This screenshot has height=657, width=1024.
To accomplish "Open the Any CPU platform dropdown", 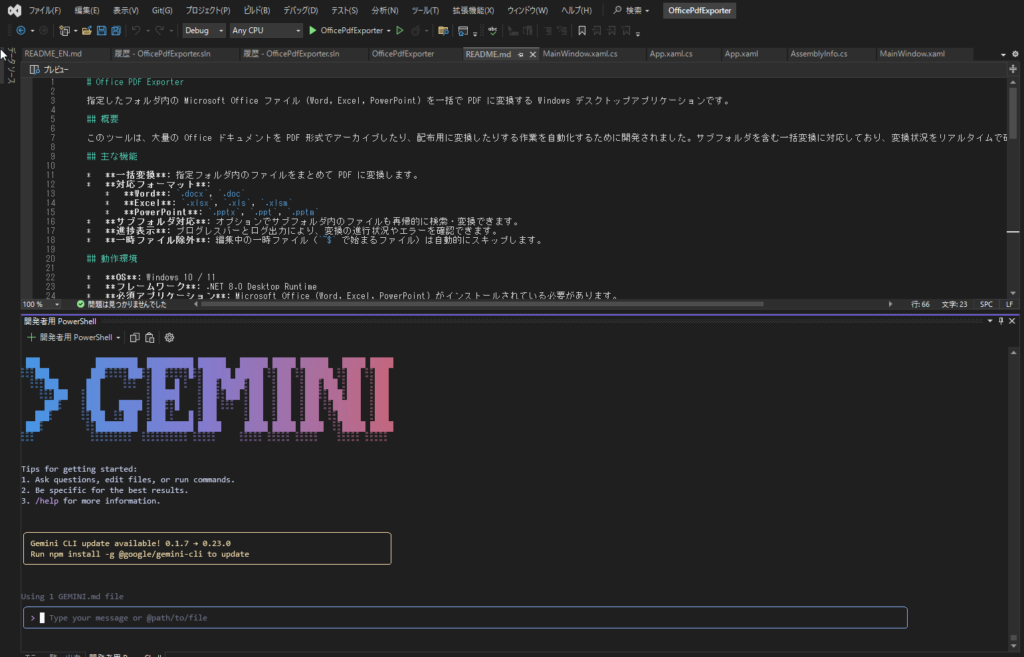I will pos(265,31).
